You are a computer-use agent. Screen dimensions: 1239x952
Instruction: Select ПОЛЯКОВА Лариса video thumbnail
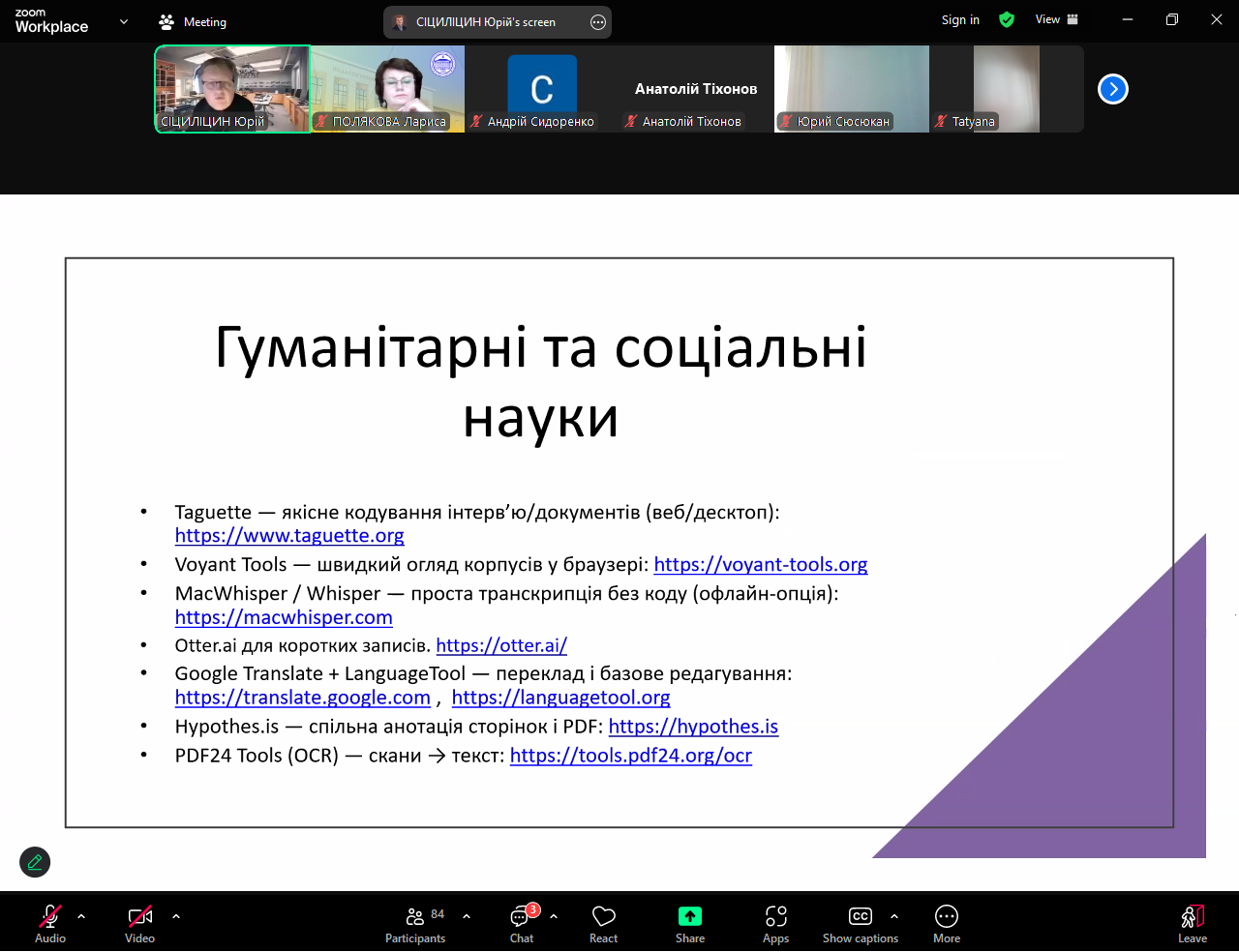(x=387, y=89)
